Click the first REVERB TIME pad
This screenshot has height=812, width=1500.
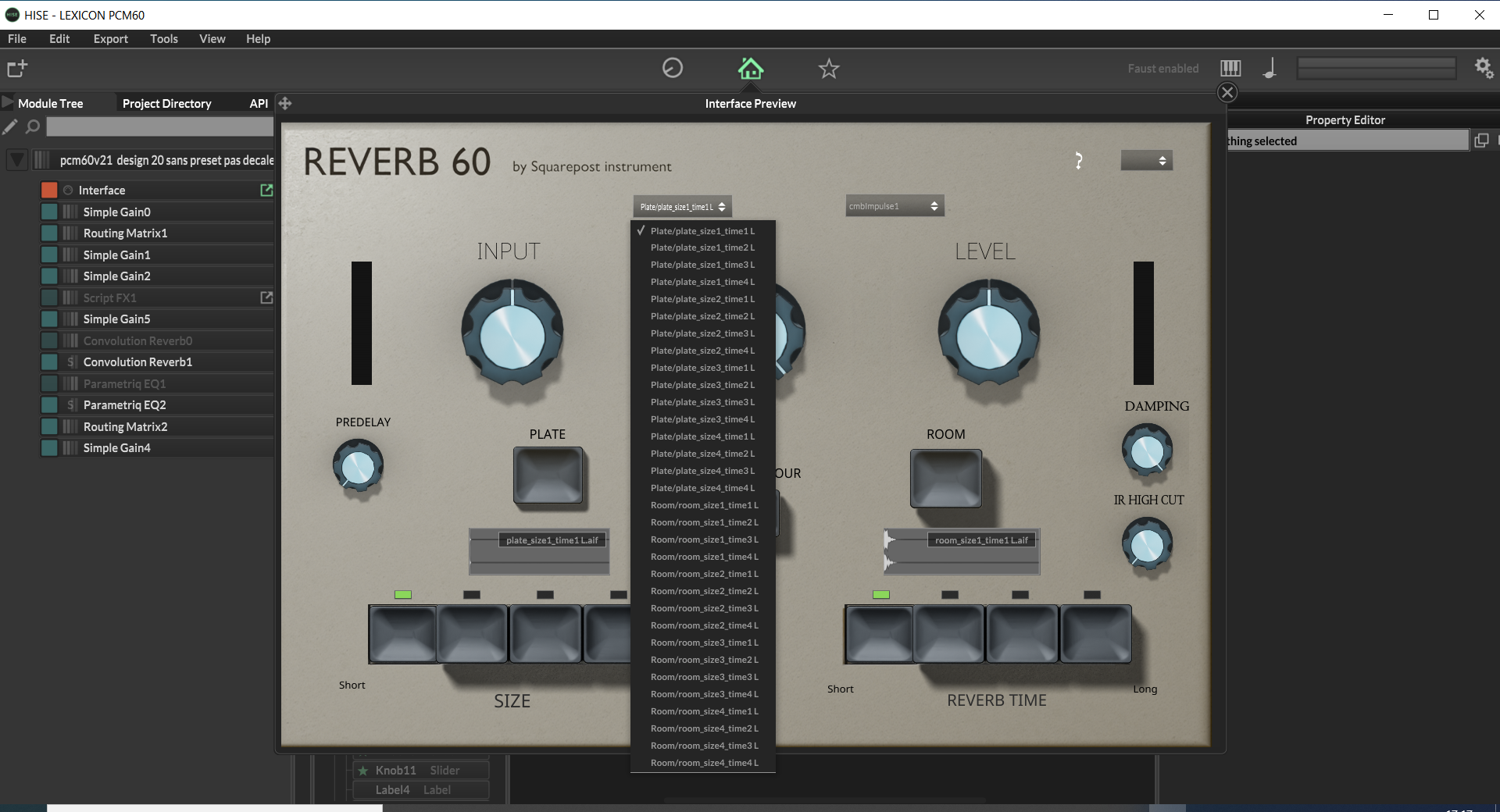click(x=879, y=634)
